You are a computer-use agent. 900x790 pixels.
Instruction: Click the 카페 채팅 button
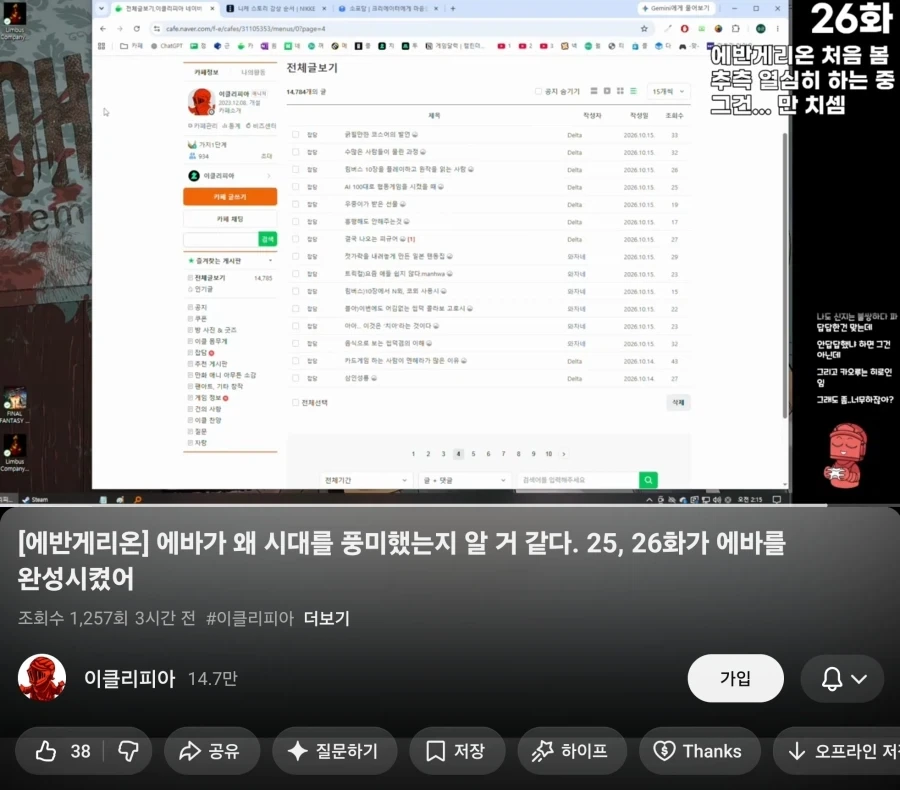[230, 219]
